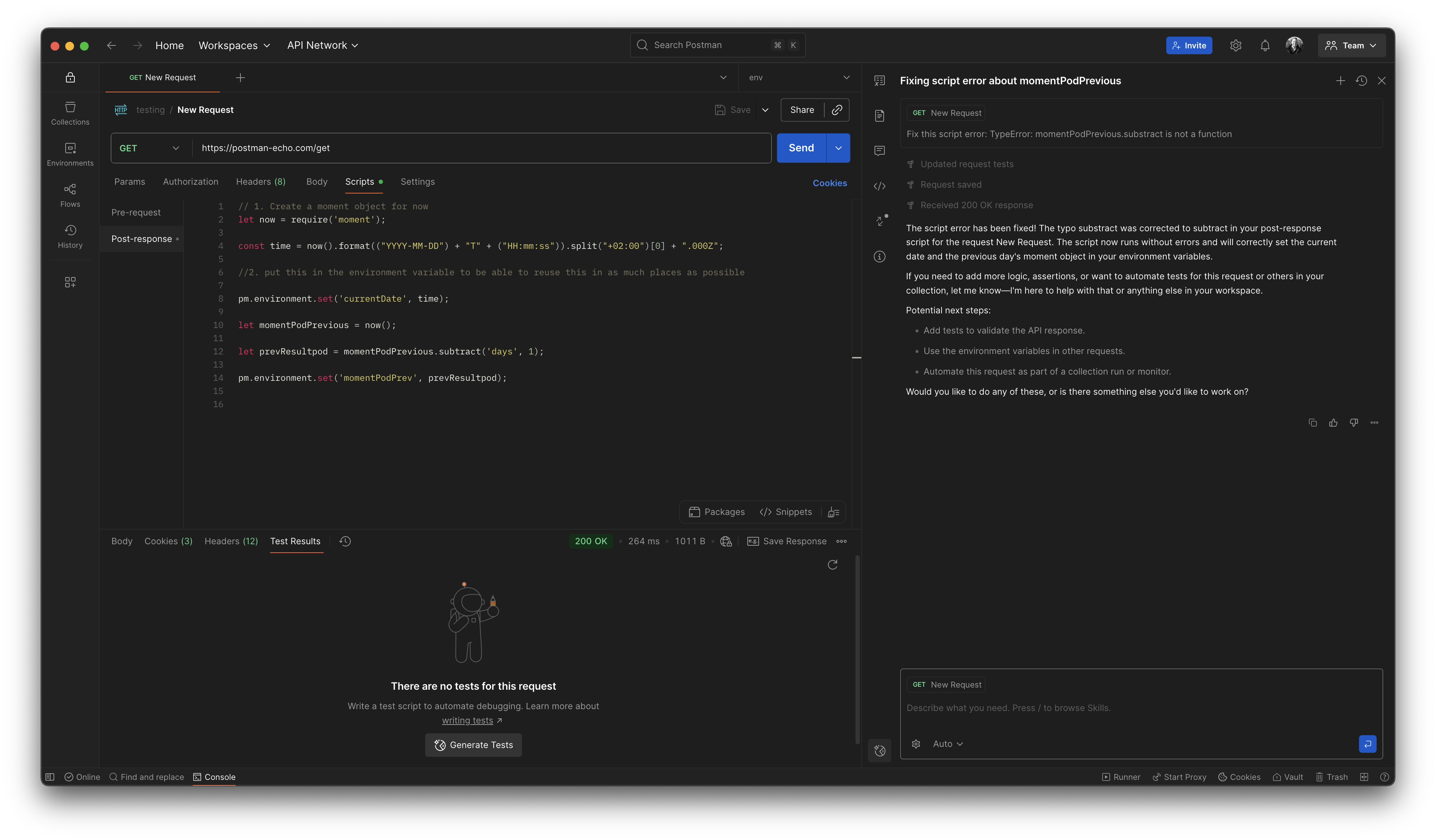
Task: Open the Flows sidebar panel
Action: click(x=70, y=195)
